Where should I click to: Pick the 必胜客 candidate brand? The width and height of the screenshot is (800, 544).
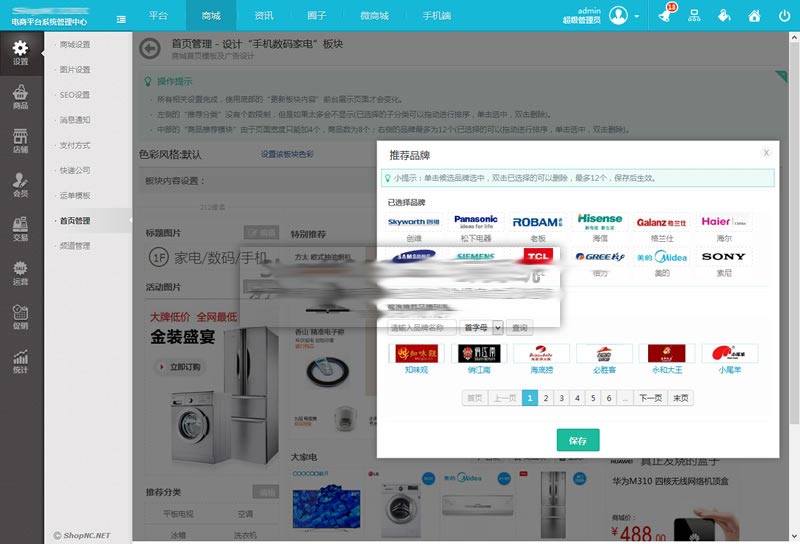click(604, 359)
